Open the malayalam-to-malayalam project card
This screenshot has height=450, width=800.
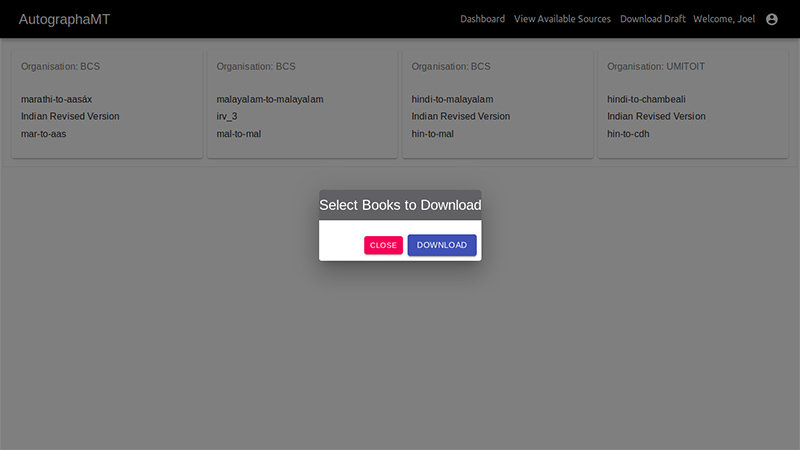pos(303,104)
